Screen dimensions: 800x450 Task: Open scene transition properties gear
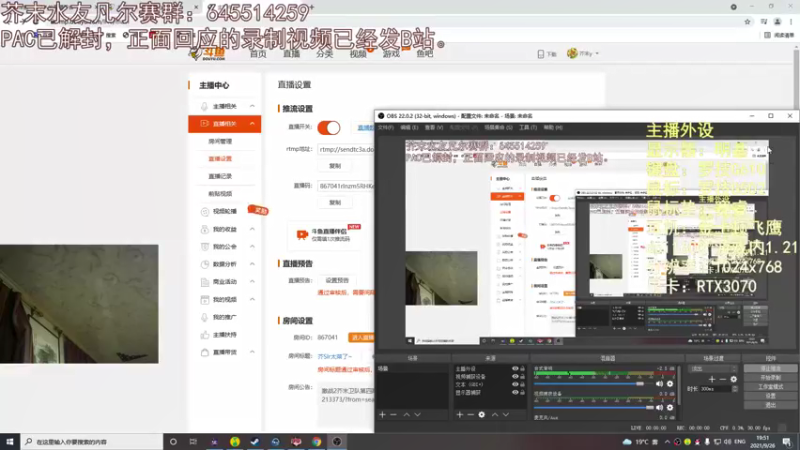point(734,379)
